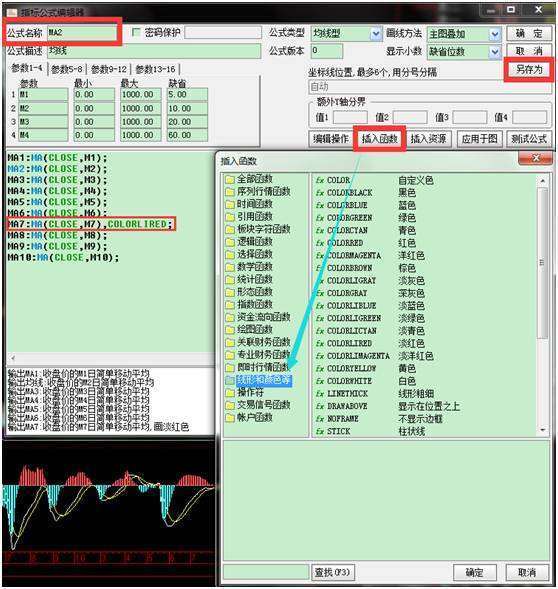
Task: Click the 查找(F3) button
Action: tap(333, 572)
